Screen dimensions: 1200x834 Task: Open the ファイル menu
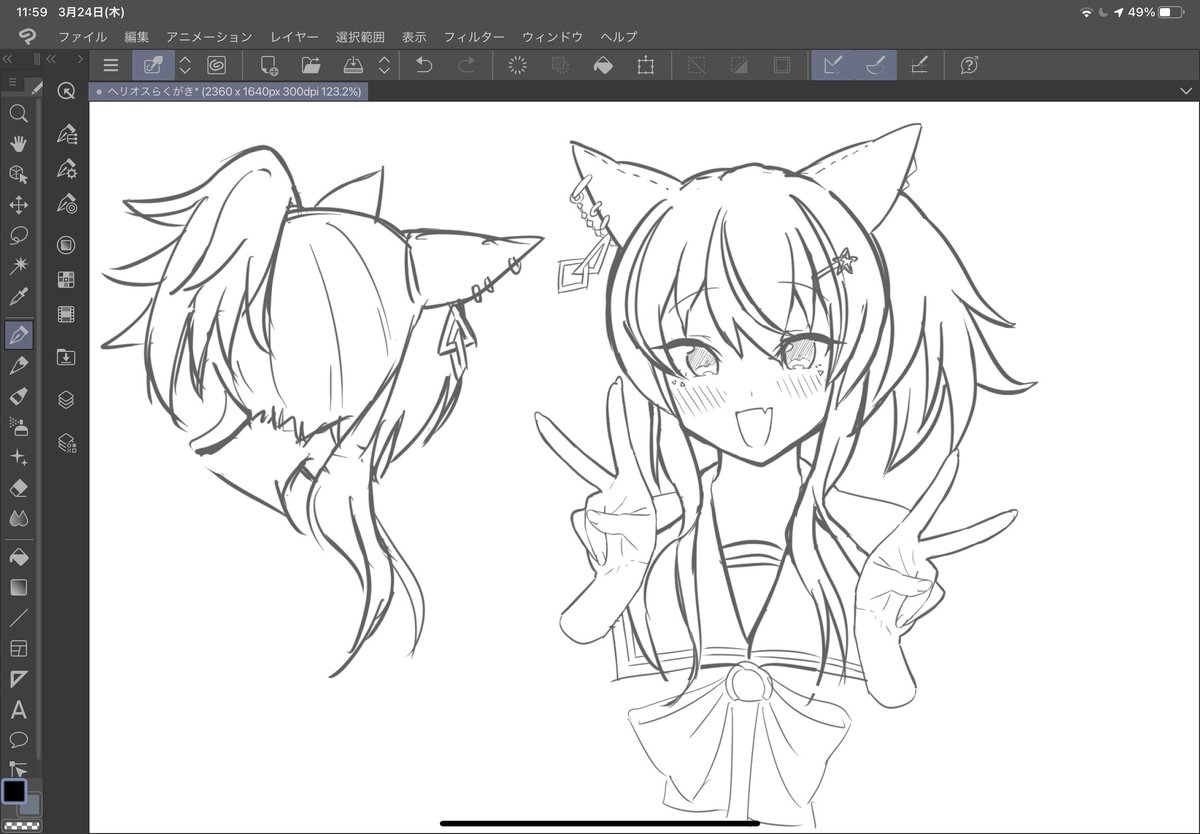point(82,37)
